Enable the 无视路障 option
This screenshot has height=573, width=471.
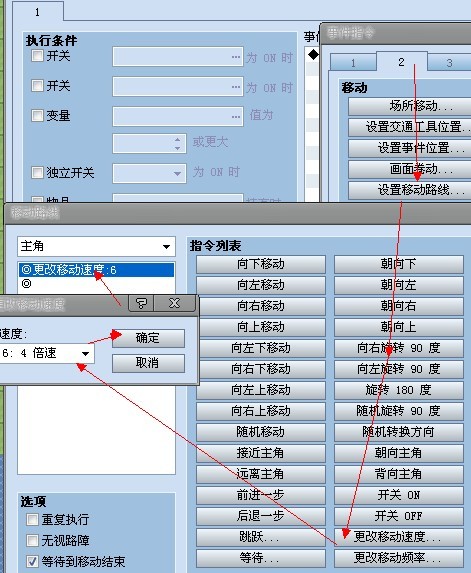click(x=32, y=540)
